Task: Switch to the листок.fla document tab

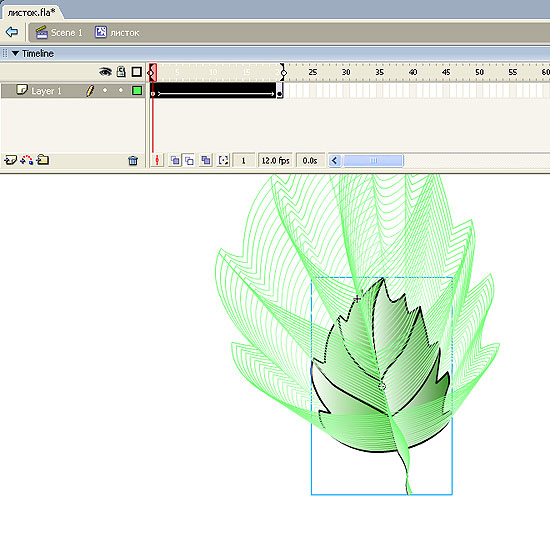Action: [32, 13]
